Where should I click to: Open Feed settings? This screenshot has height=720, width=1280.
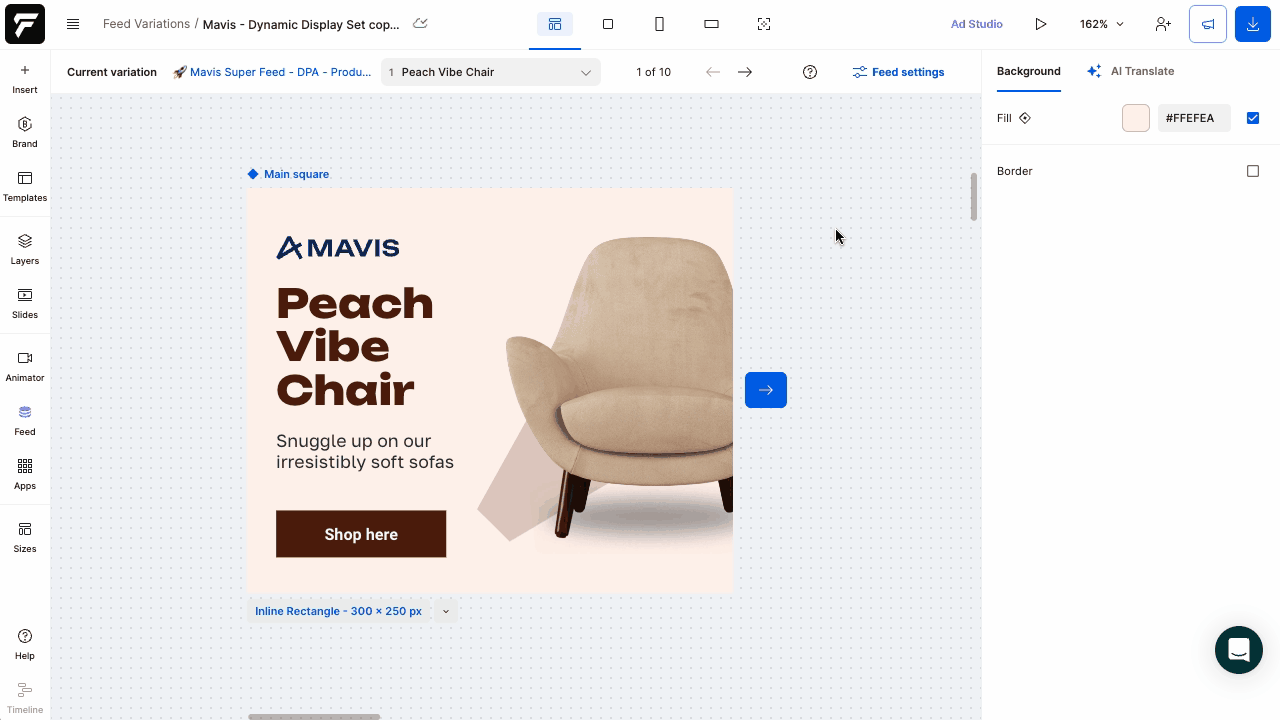(x=898, y=72)
